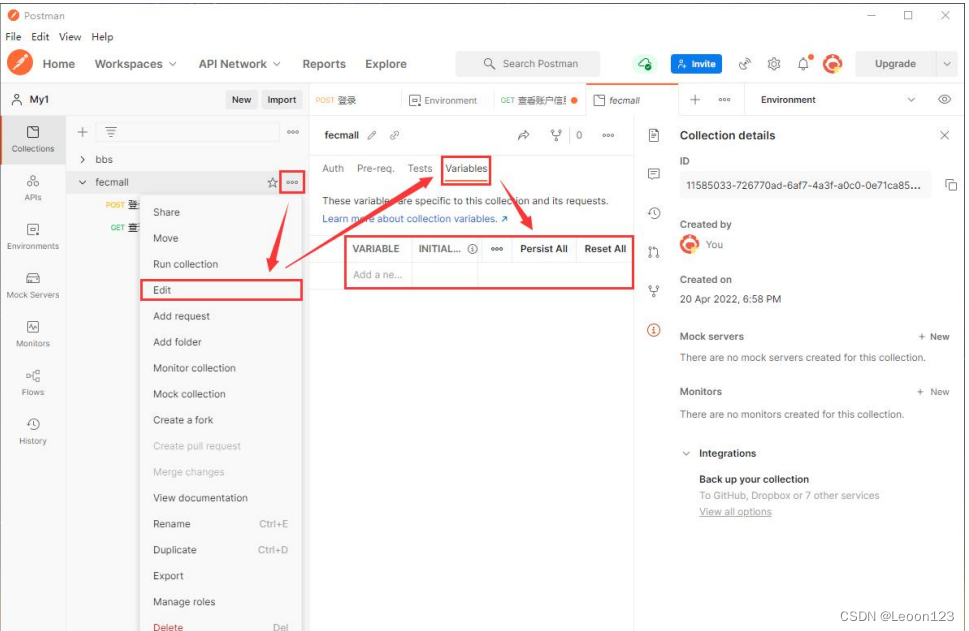Click the share arrow icon for fecmall
The width and height of the screenshot is (969, 631).
(x=523, y=135)
